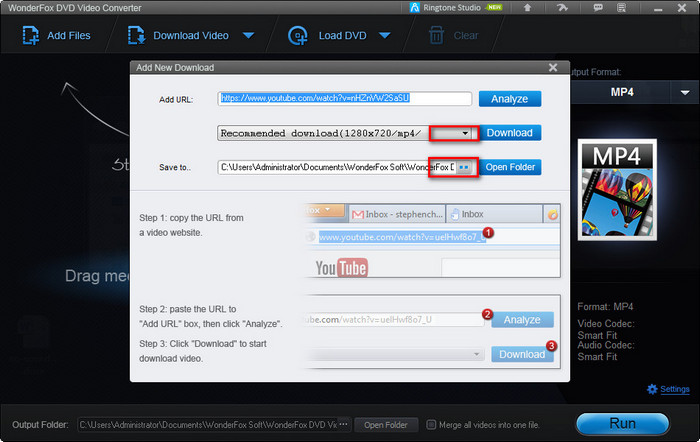Click the Download Video label
Image resolution: width=700 pixels, height=442 pixels.
(x=191, y=36)
